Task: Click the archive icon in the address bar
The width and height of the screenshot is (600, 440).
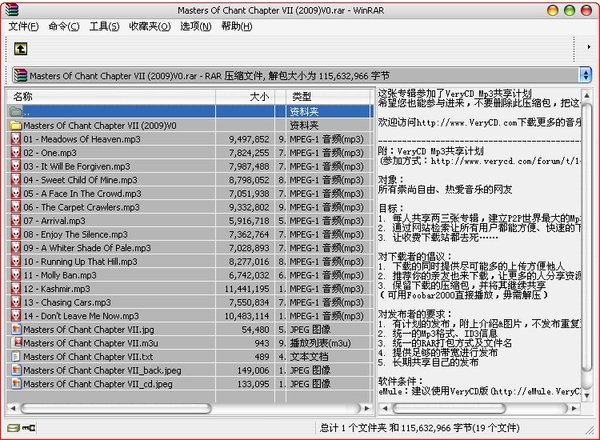Action: click(20, 75)
